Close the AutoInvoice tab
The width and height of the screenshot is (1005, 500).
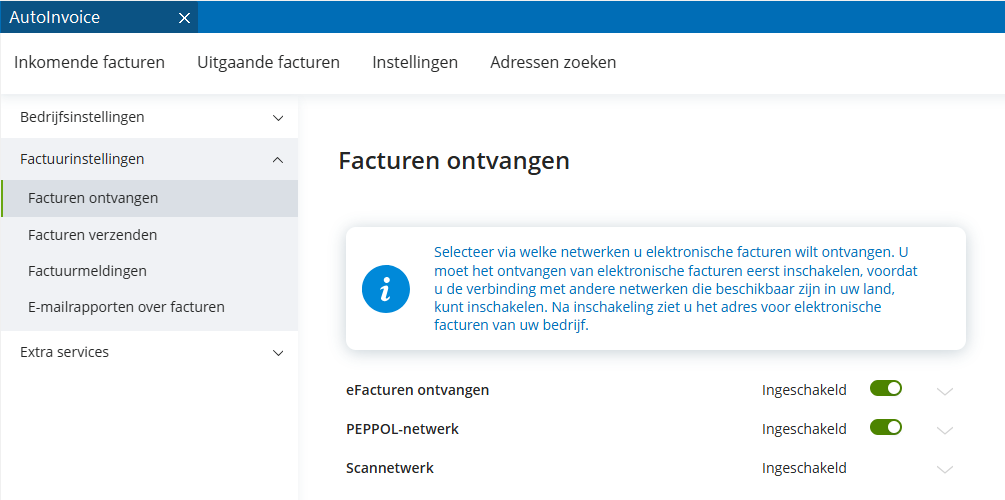coord(184,18)
